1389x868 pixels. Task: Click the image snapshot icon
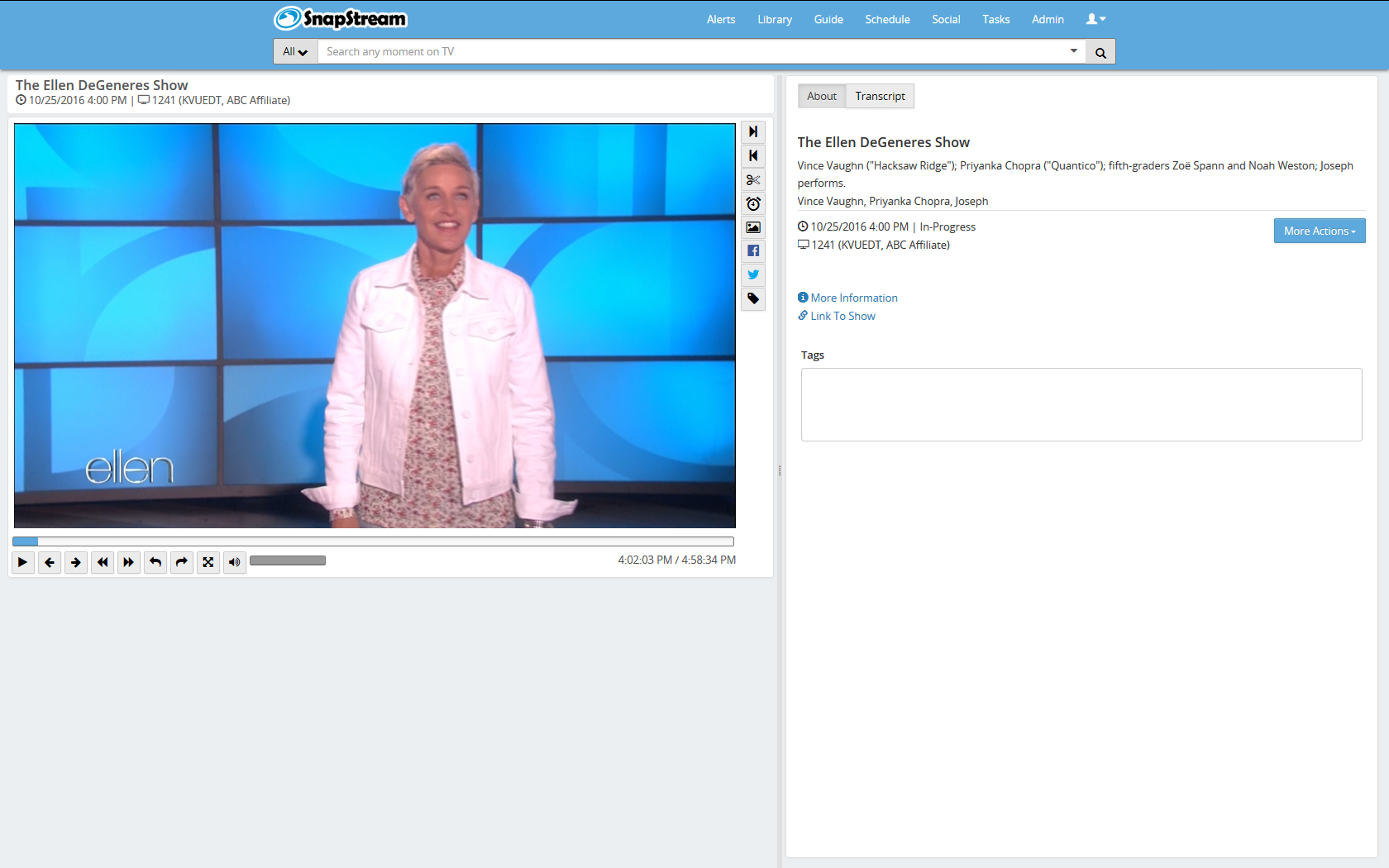pos(753,227)
